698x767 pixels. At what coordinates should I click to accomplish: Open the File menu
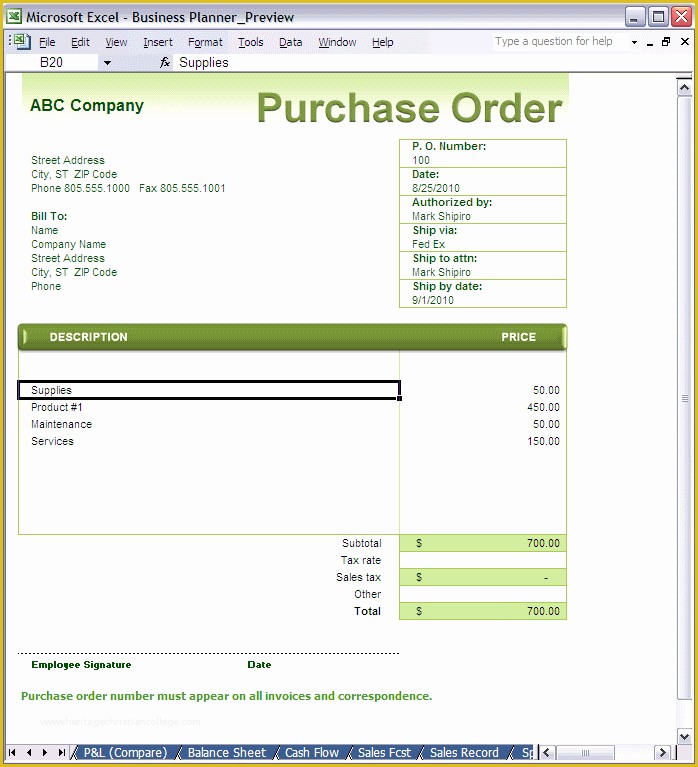tap(47, 42)
